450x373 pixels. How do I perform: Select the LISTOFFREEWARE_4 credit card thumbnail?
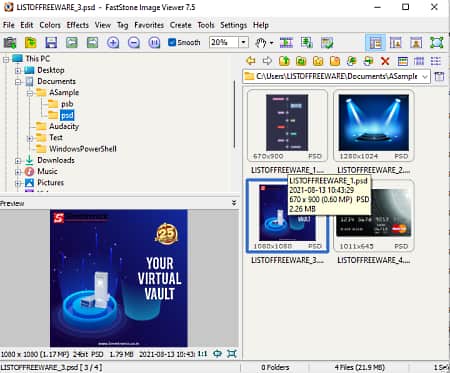coord(374,216)
